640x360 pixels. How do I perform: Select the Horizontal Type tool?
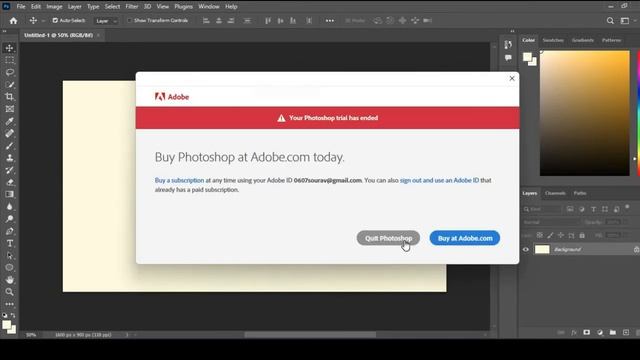(x=9, y=243)
